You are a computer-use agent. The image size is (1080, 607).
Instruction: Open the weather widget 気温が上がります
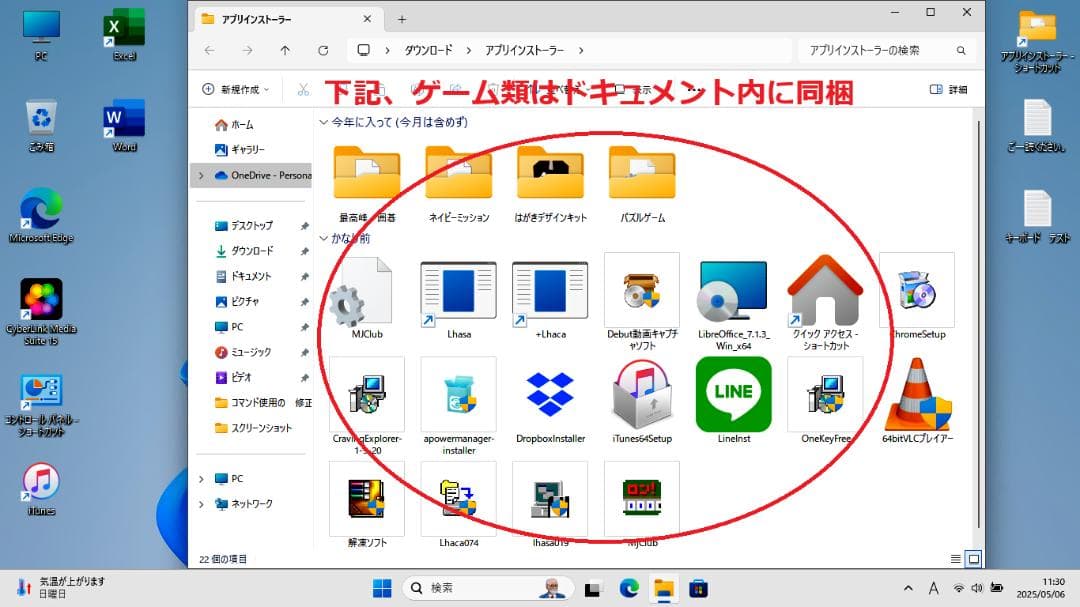(61, 588)
